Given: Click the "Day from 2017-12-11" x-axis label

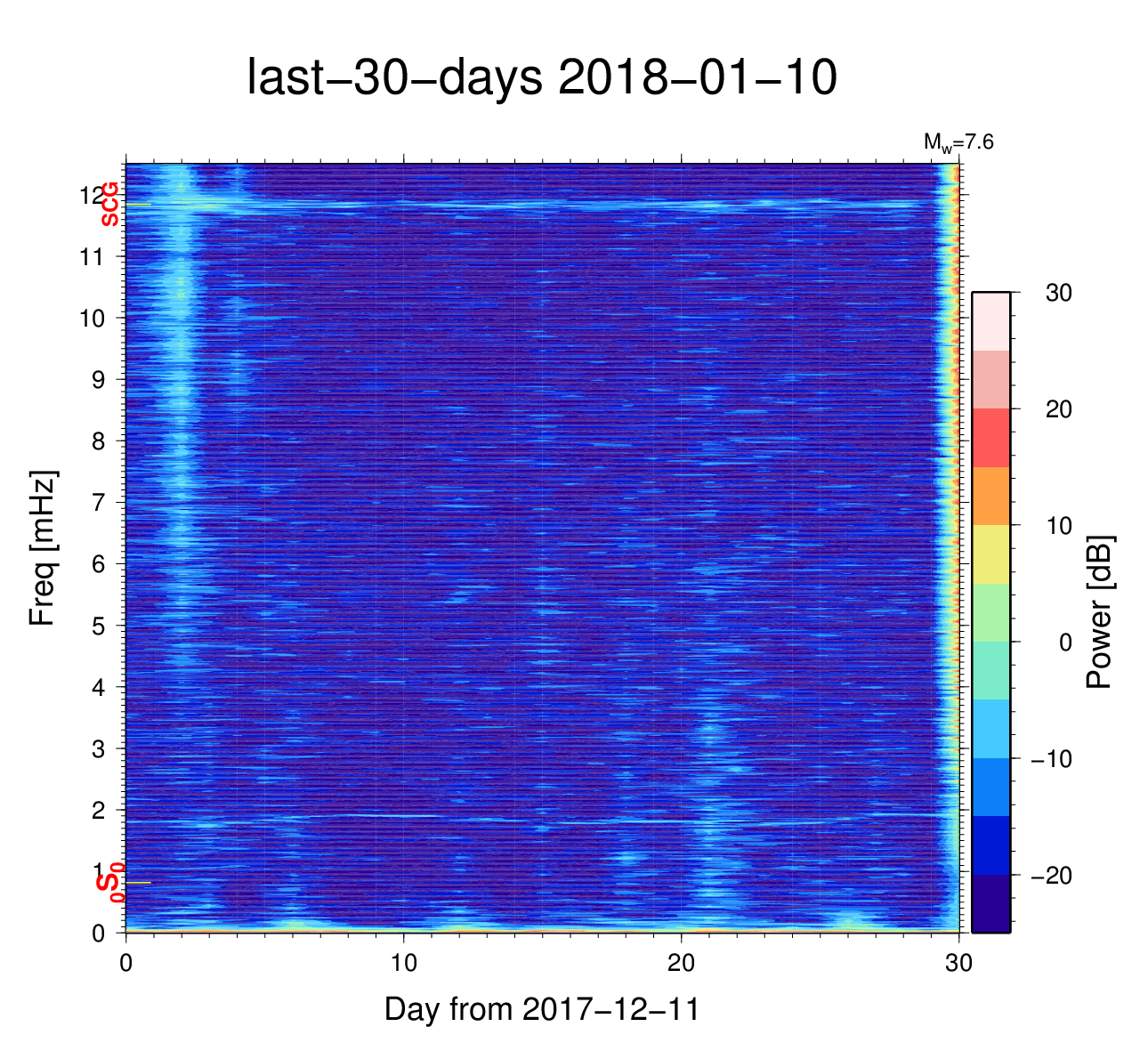Looking at the screenshot, I should [541, 1009].
